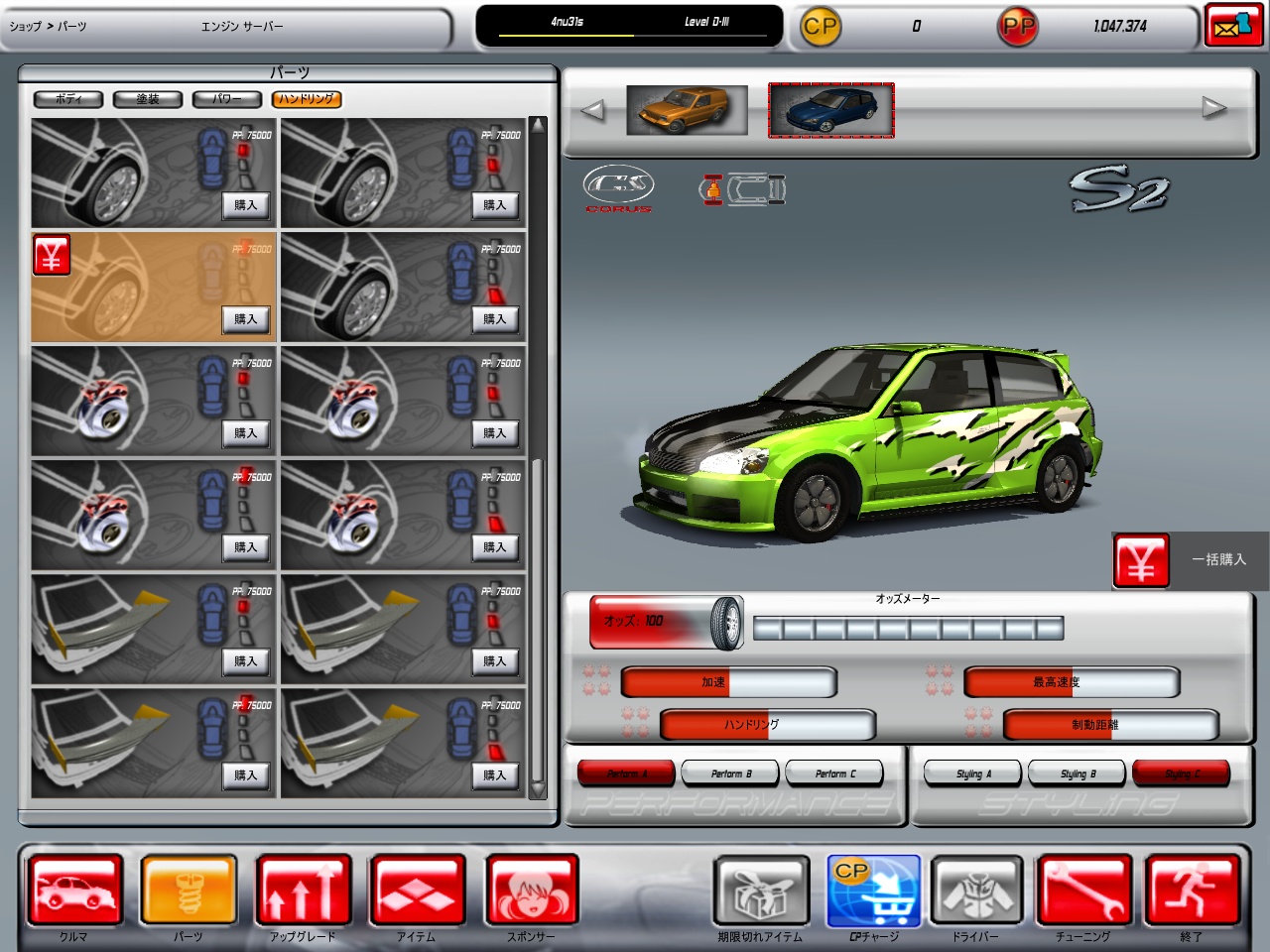Show previous car with left arrow
Image resolution: width=1270 pixels, height=952 pixels.
pos(592,109)
